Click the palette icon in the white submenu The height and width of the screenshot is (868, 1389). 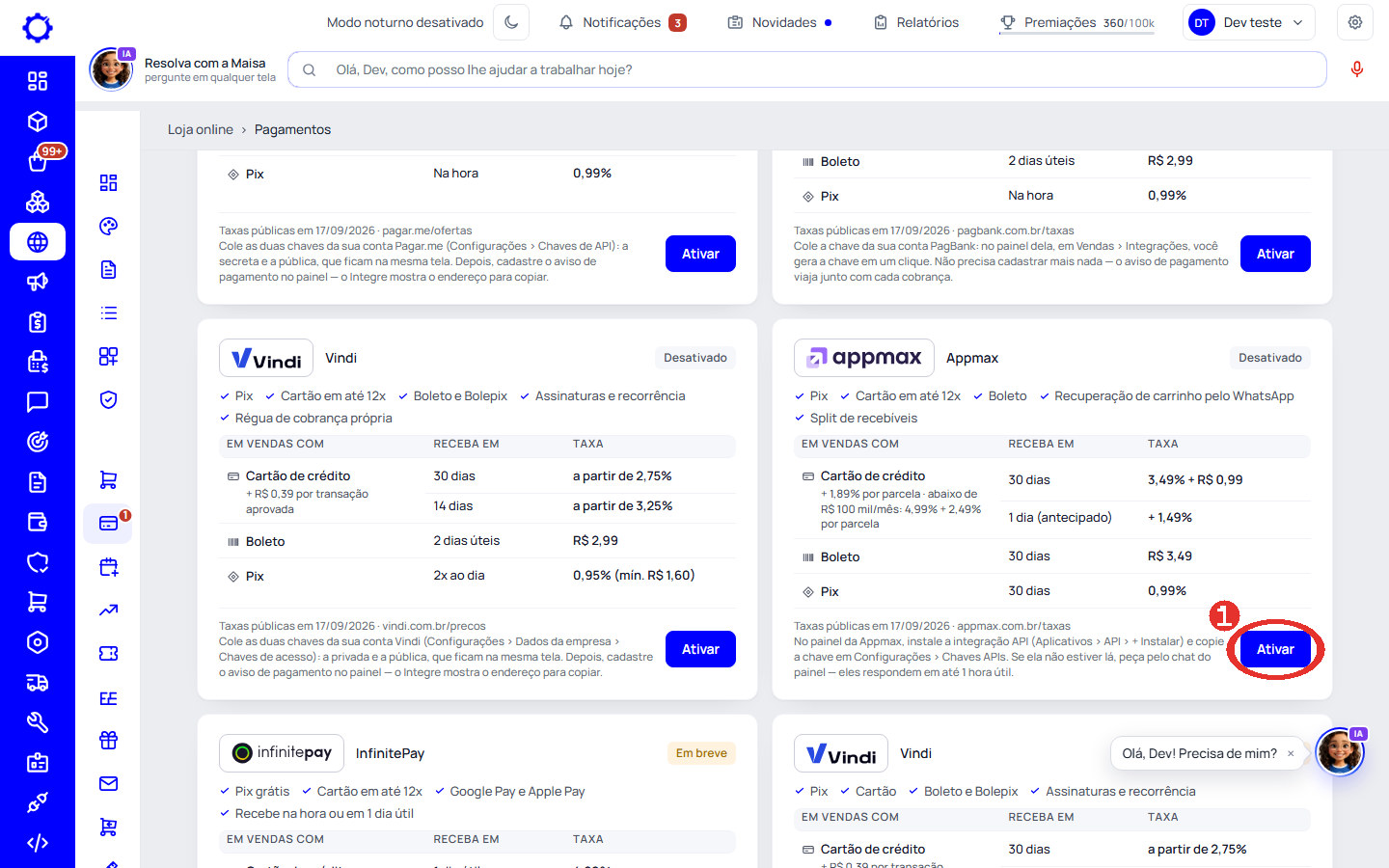[x=109, y=227]
